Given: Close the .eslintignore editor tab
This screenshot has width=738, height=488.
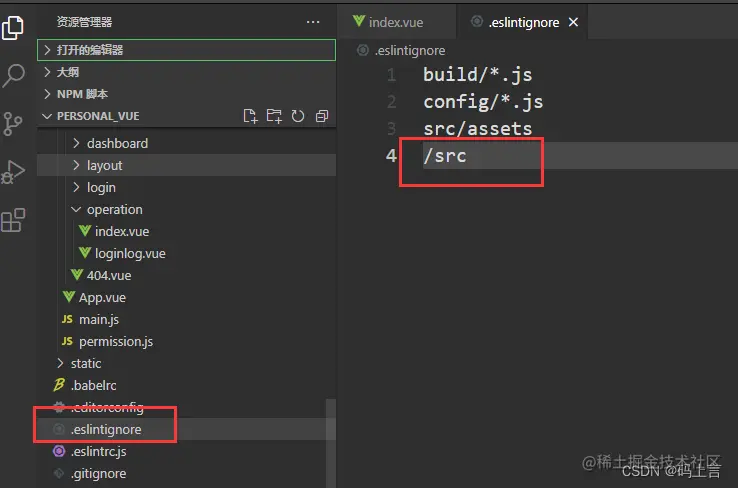Looking at the screenshot, I should [x=573, y=22].
